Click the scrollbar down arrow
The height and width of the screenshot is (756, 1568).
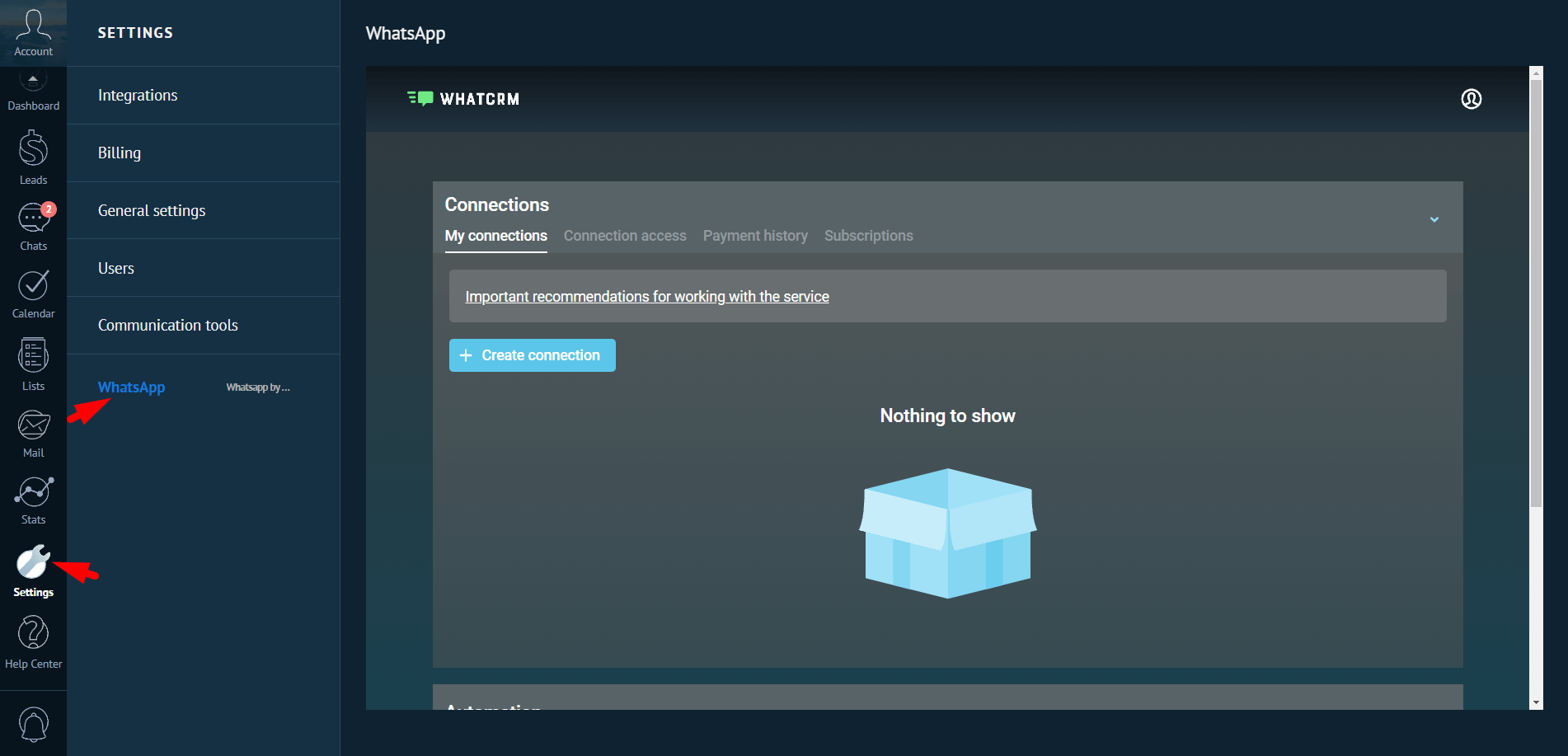click(x=1535, y=702)
